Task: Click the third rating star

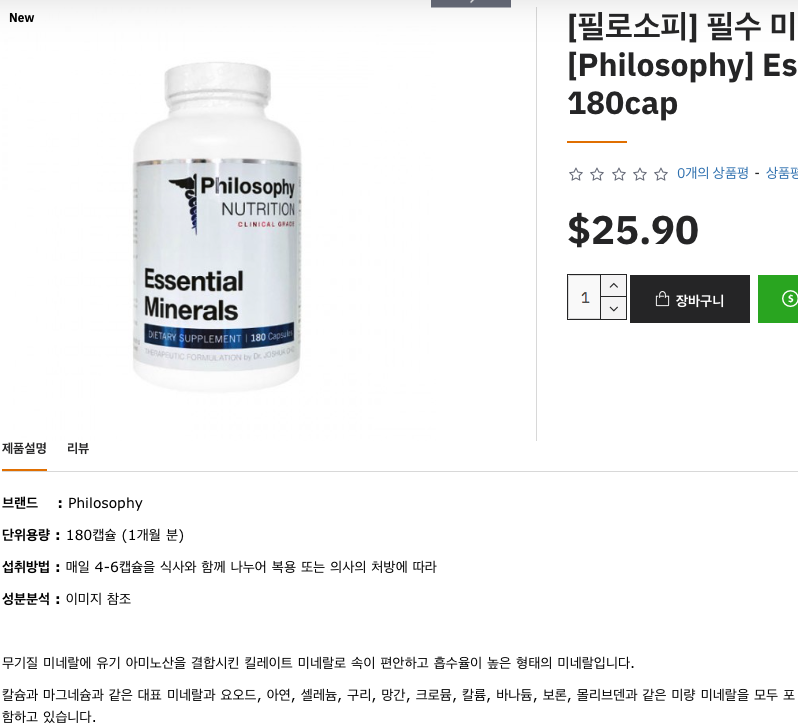Action: [x=618, y=175]
